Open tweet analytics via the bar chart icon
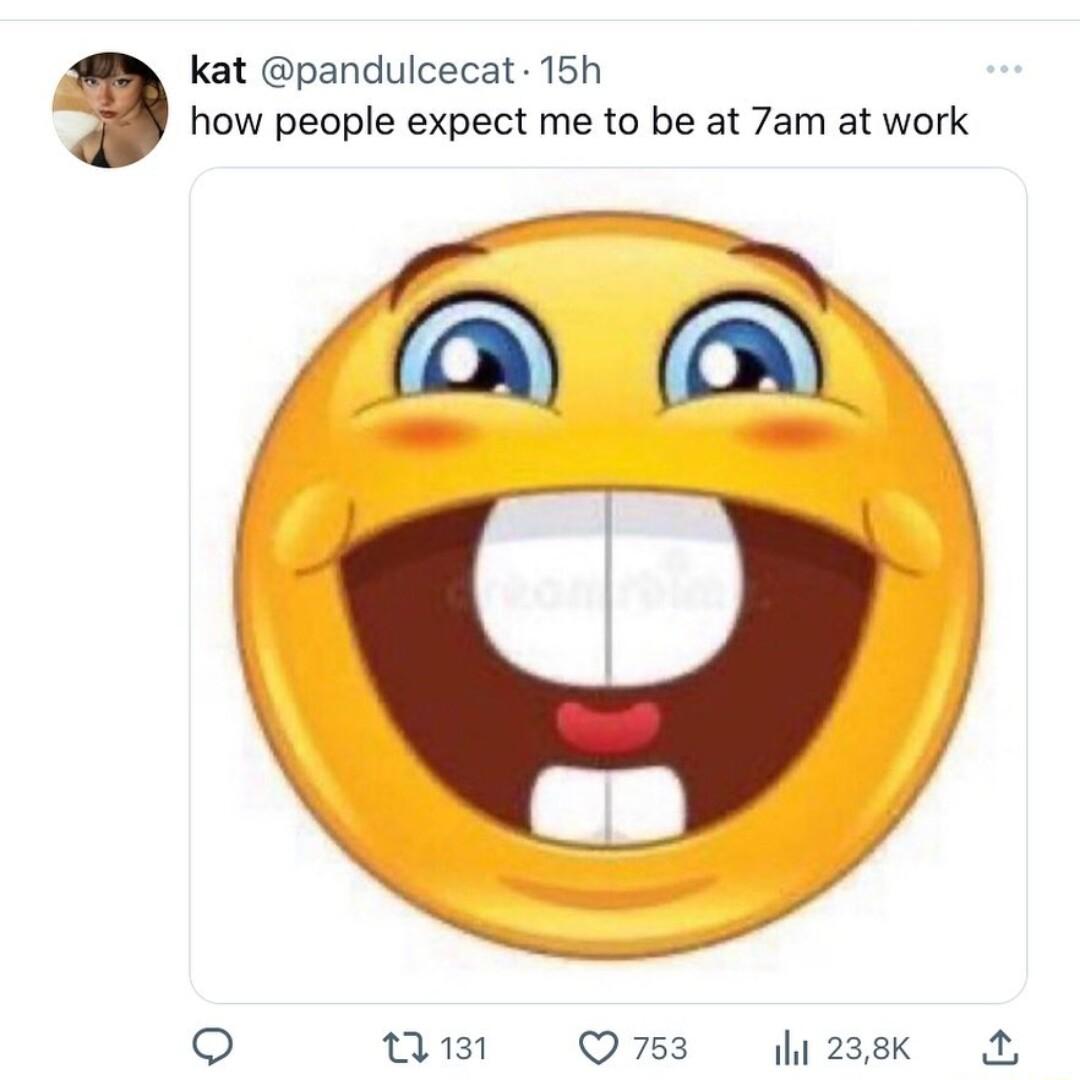1080x1080 pixels. 789,1049
